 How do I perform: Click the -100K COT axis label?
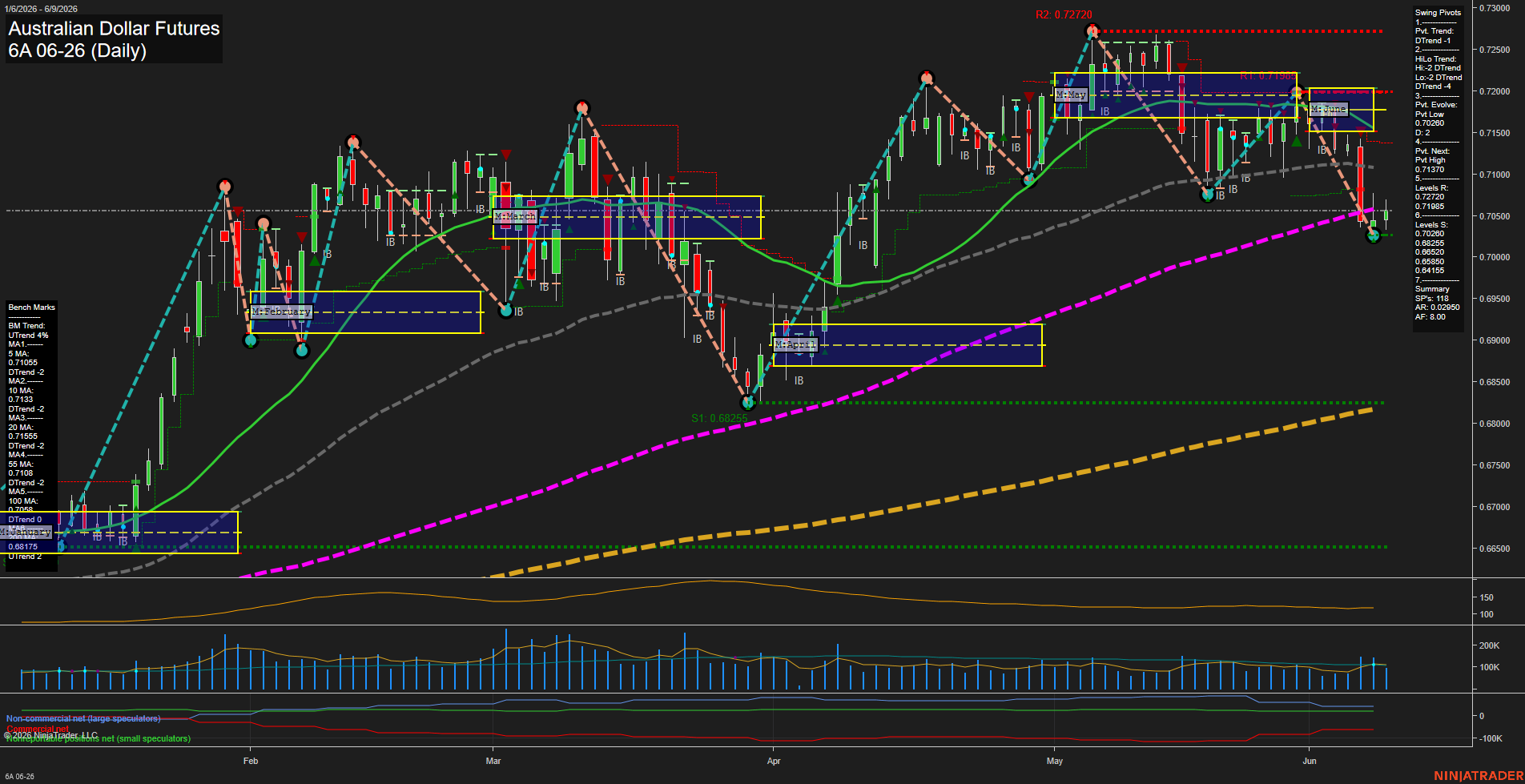tap(1491, 738)
